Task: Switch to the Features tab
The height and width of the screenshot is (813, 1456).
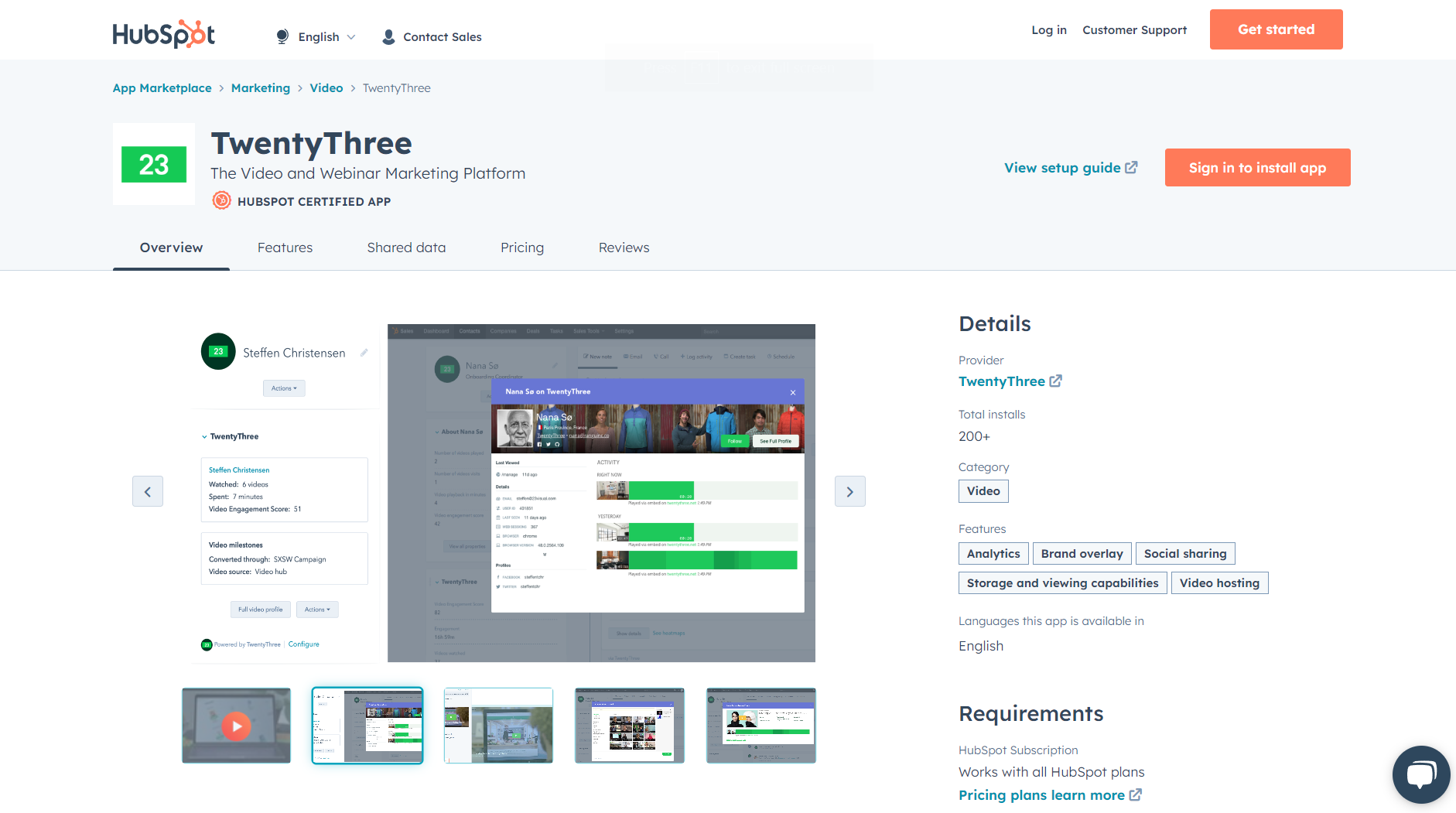Action: click(x=285, y=248)
